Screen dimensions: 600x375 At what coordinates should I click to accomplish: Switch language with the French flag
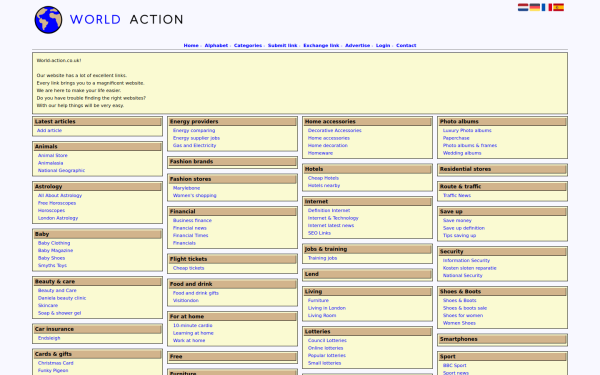[x=546, y=7]
